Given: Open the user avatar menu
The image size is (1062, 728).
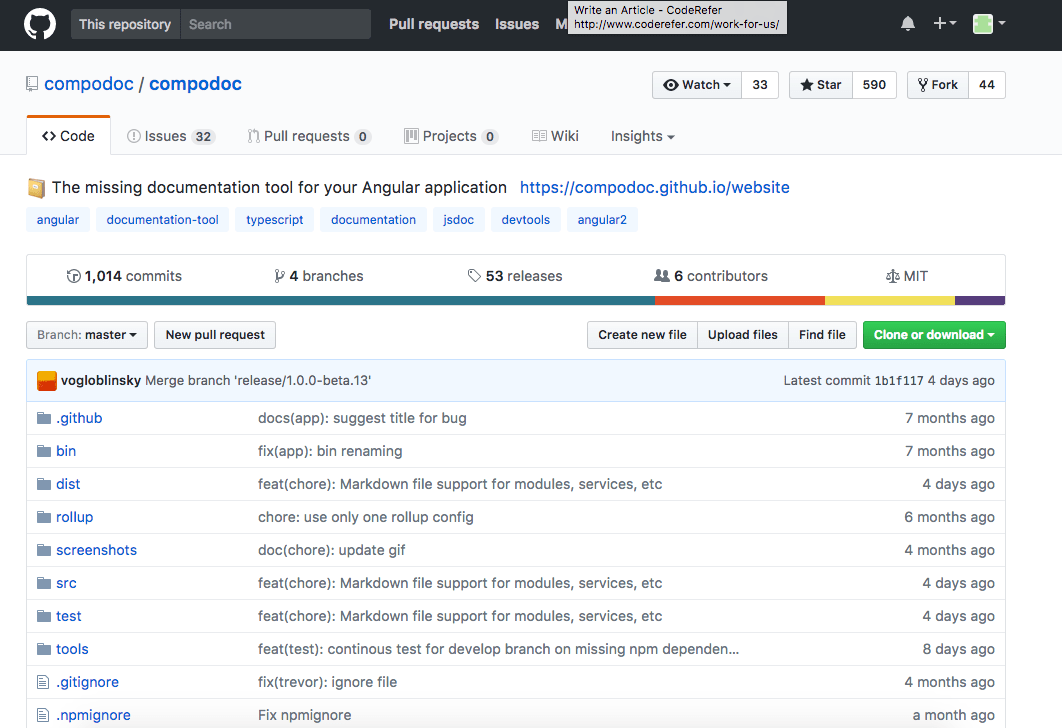Looking at the screenshot, I should pyautogui.click(x=989, y=24).
